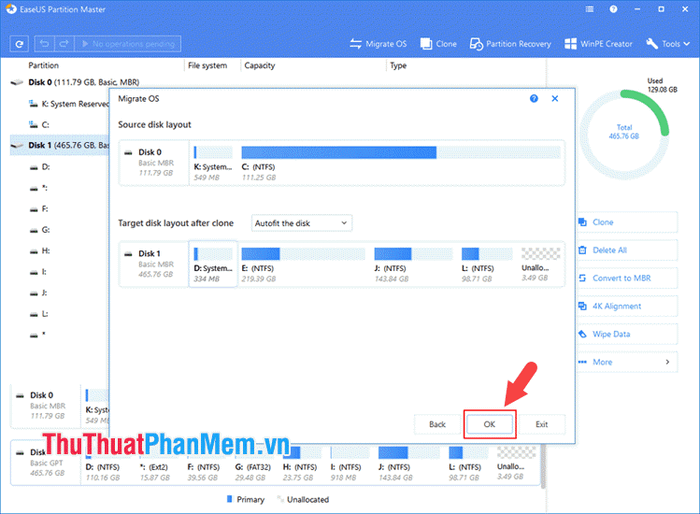Screen dimensions: 700x514
Task: Click 4K Alignment option
Action: [x=627, y=306]
